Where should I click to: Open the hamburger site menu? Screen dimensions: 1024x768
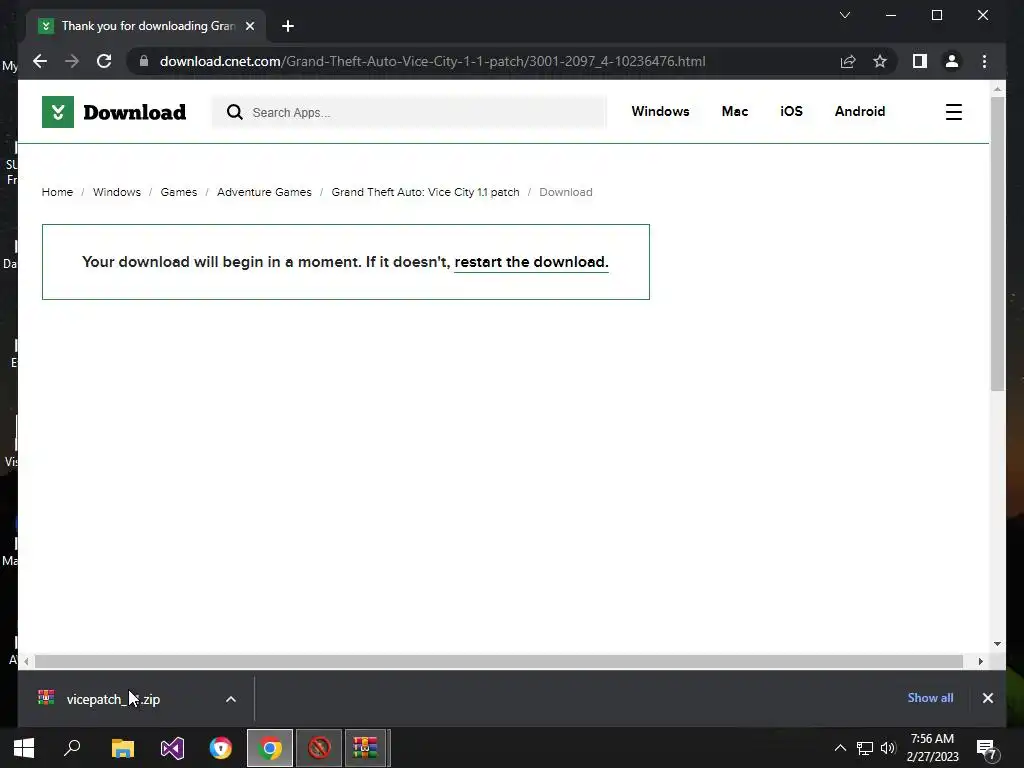click(953, 112)
